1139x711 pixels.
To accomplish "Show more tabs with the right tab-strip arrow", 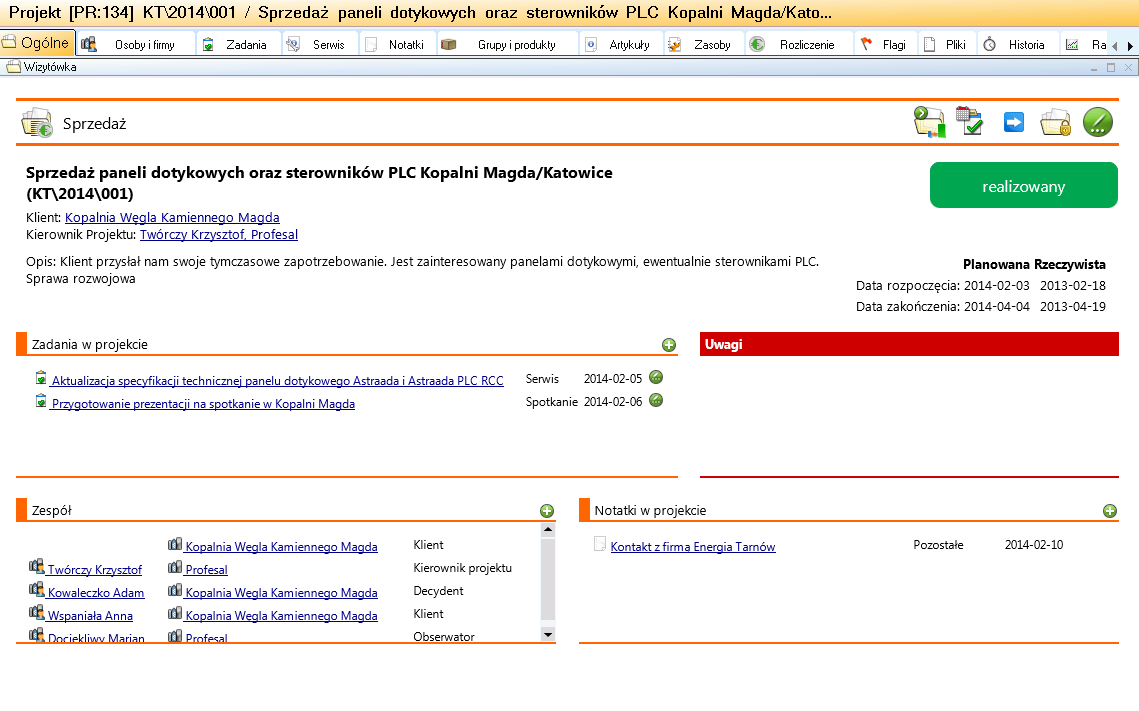I will [x=1130, y=46].
